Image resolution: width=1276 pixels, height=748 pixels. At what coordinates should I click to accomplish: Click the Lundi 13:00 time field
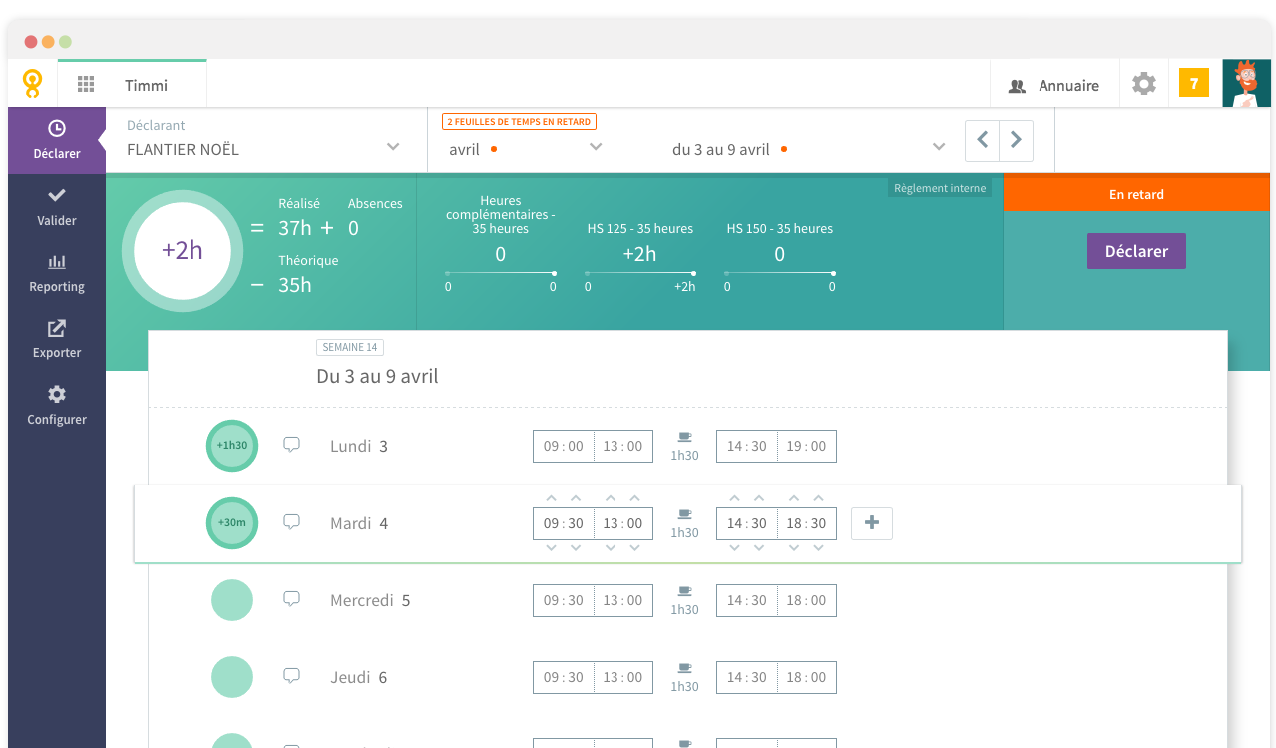tap(623, 447)
